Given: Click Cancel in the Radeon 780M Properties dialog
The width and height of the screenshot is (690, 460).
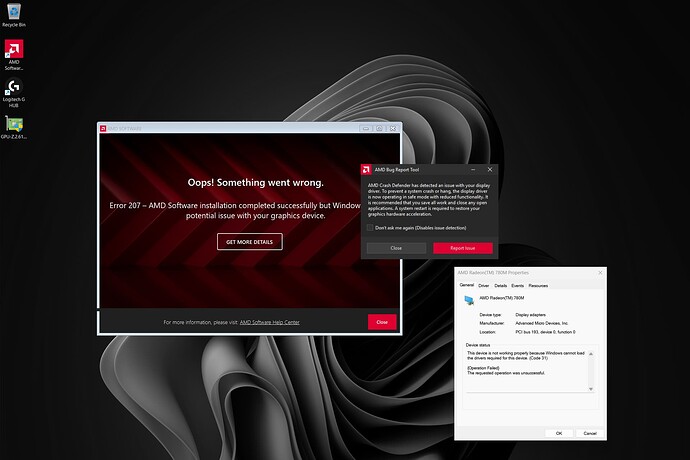Looking at the screenshot, I should 590,433.
